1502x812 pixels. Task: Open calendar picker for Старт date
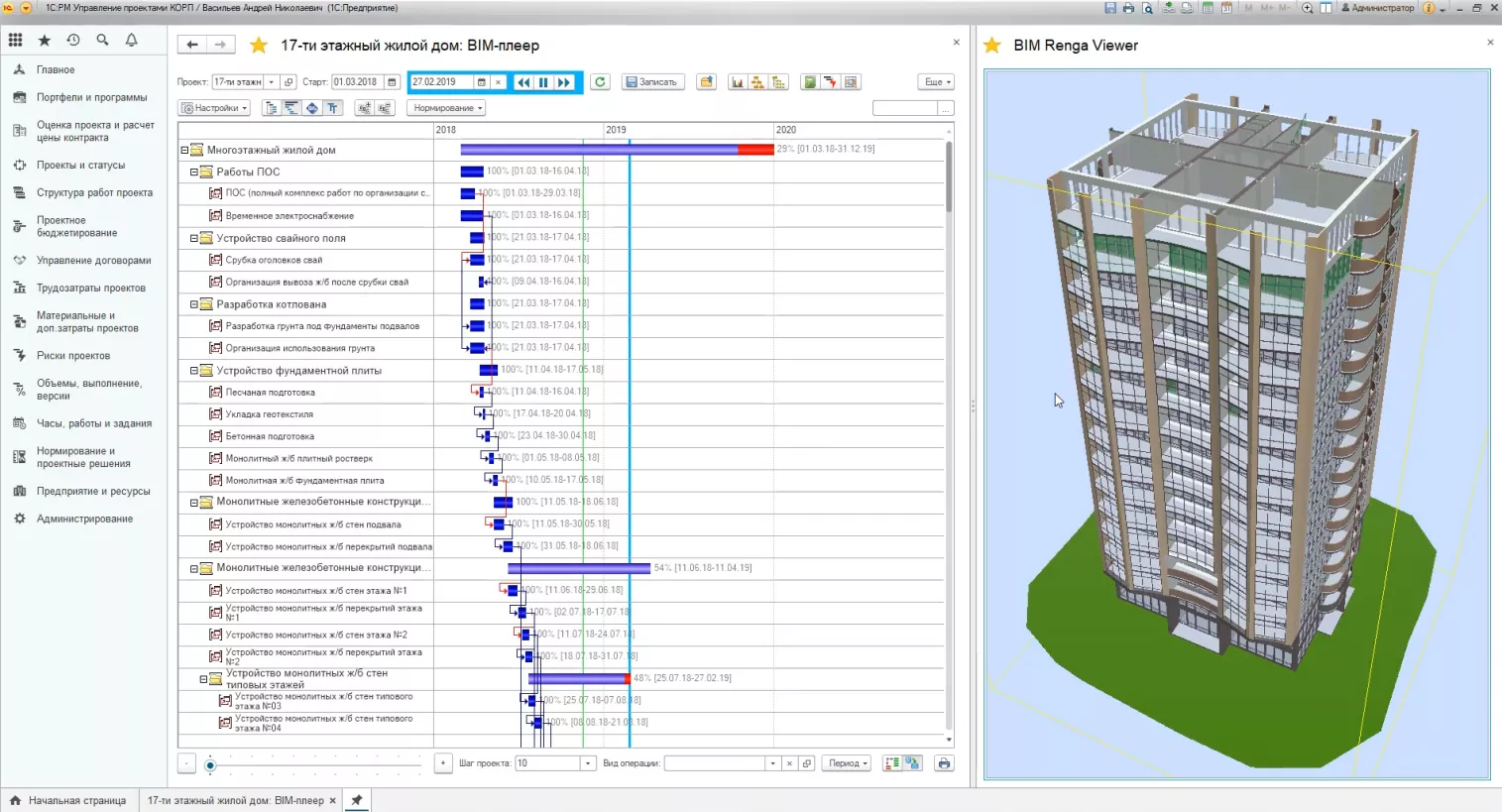click(392, 82)
